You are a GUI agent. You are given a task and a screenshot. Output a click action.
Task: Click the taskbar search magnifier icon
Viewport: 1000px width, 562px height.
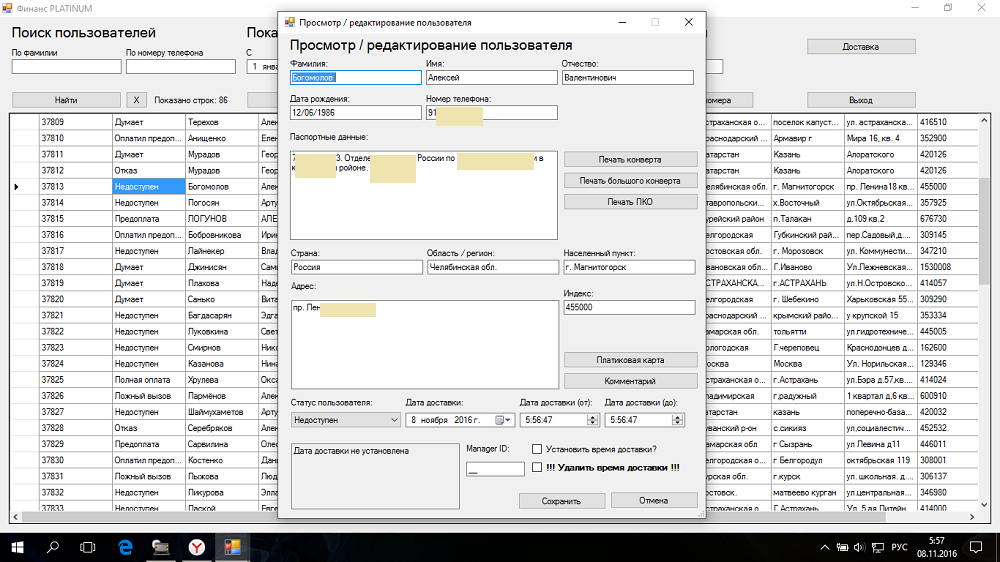(54, 547)
